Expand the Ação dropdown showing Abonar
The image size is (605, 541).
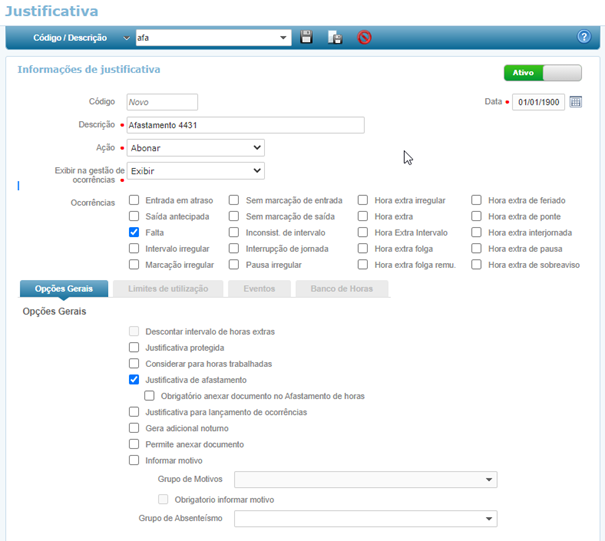[x=195, y=148]
